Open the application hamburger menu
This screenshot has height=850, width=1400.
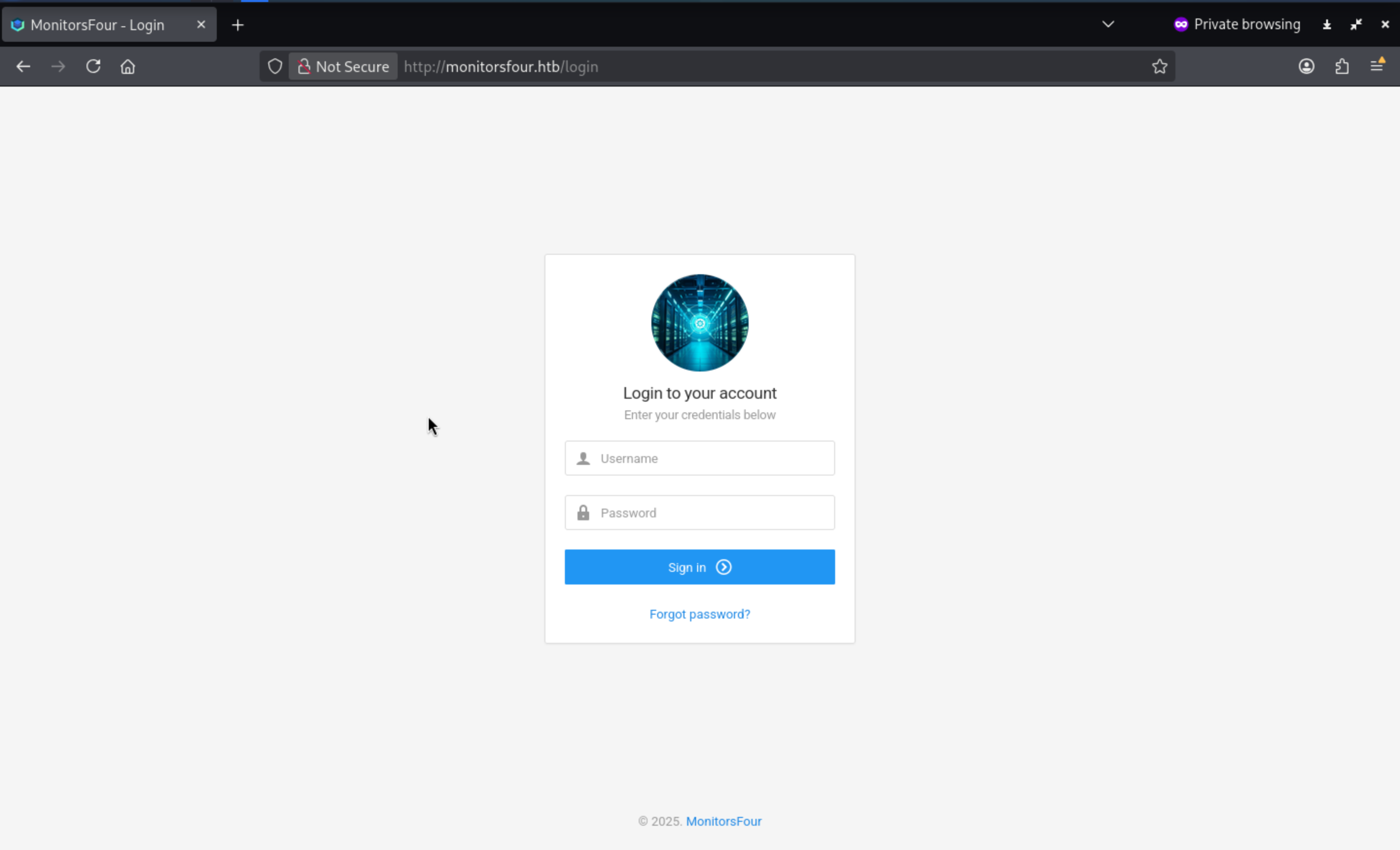[1377, 66]
